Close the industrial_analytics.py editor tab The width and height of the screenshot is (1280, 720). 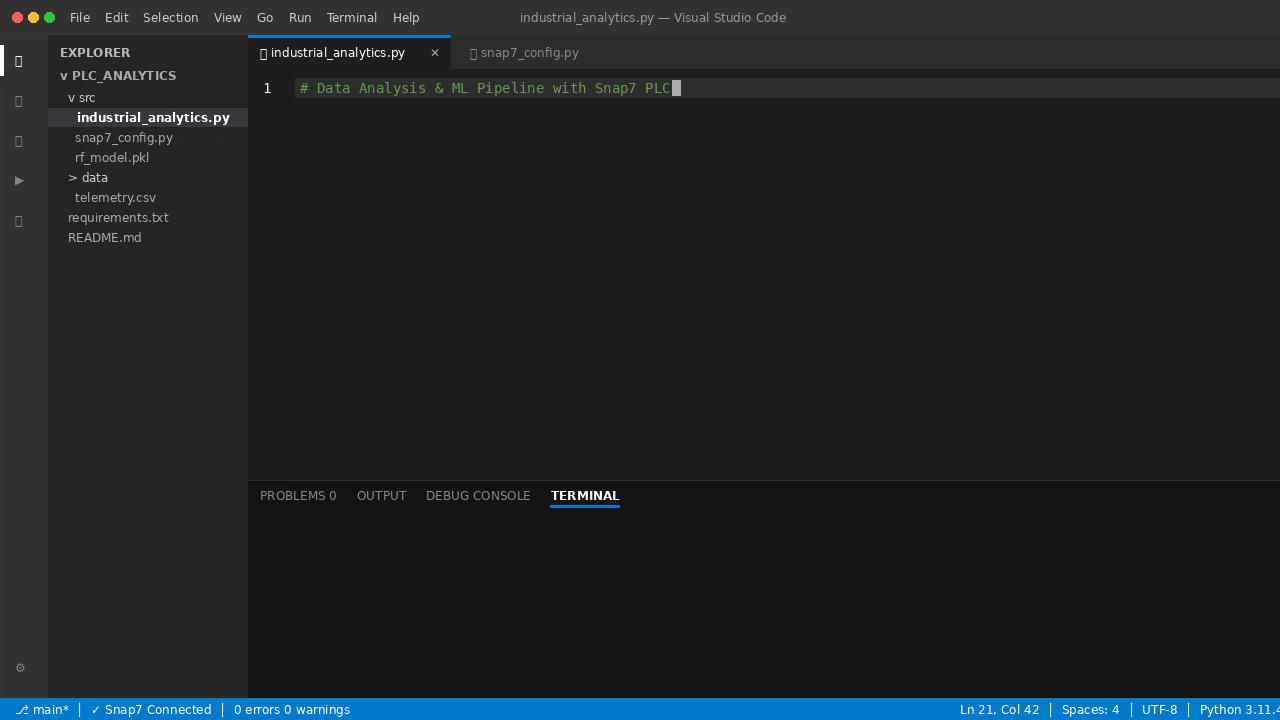coord(435,53)
